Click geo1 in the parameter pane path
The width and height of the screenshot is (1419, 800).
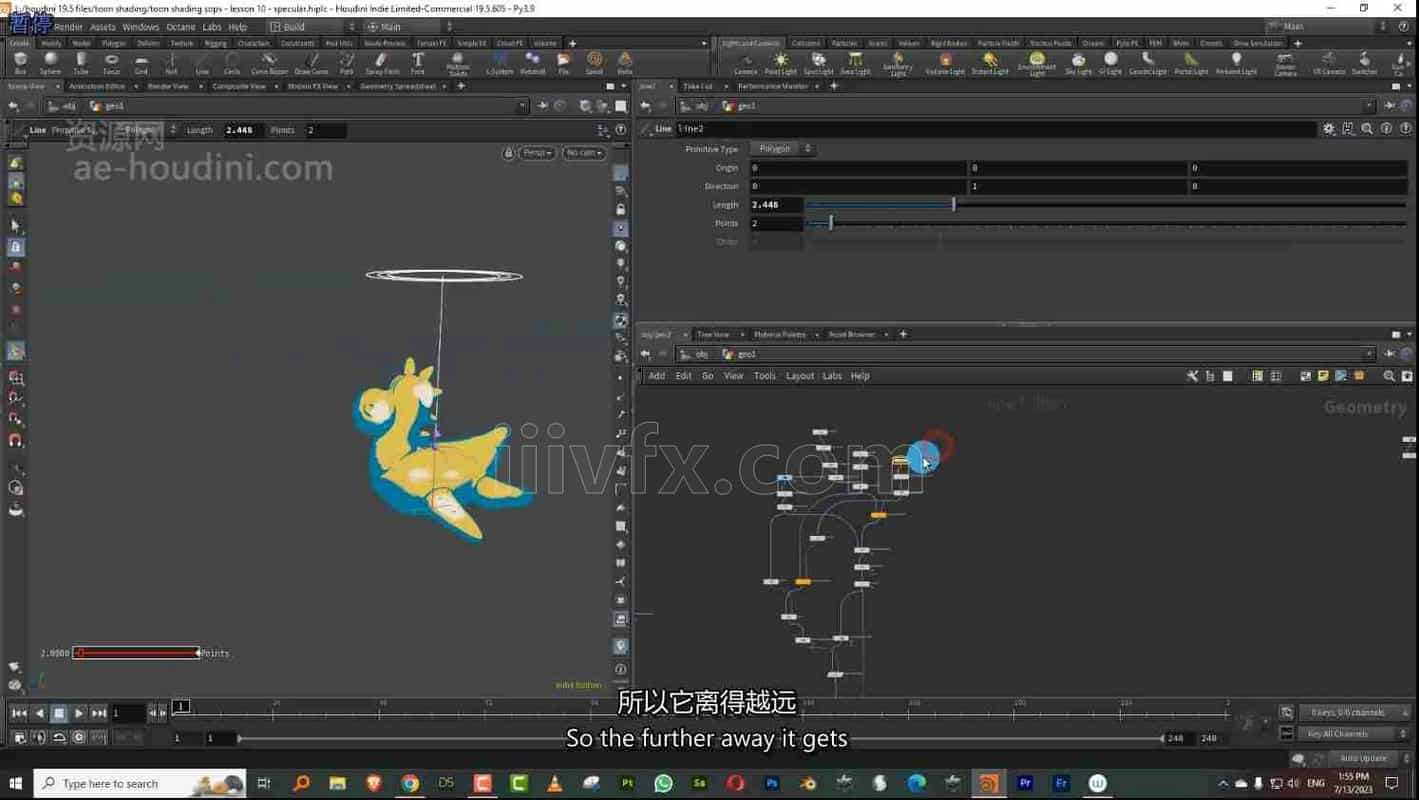tap(739, 106)
